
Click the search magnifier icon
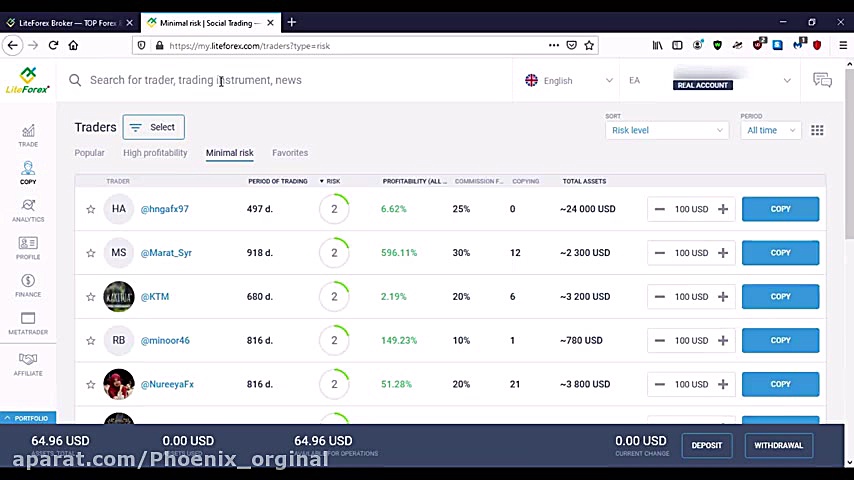[x=75, y=80]
